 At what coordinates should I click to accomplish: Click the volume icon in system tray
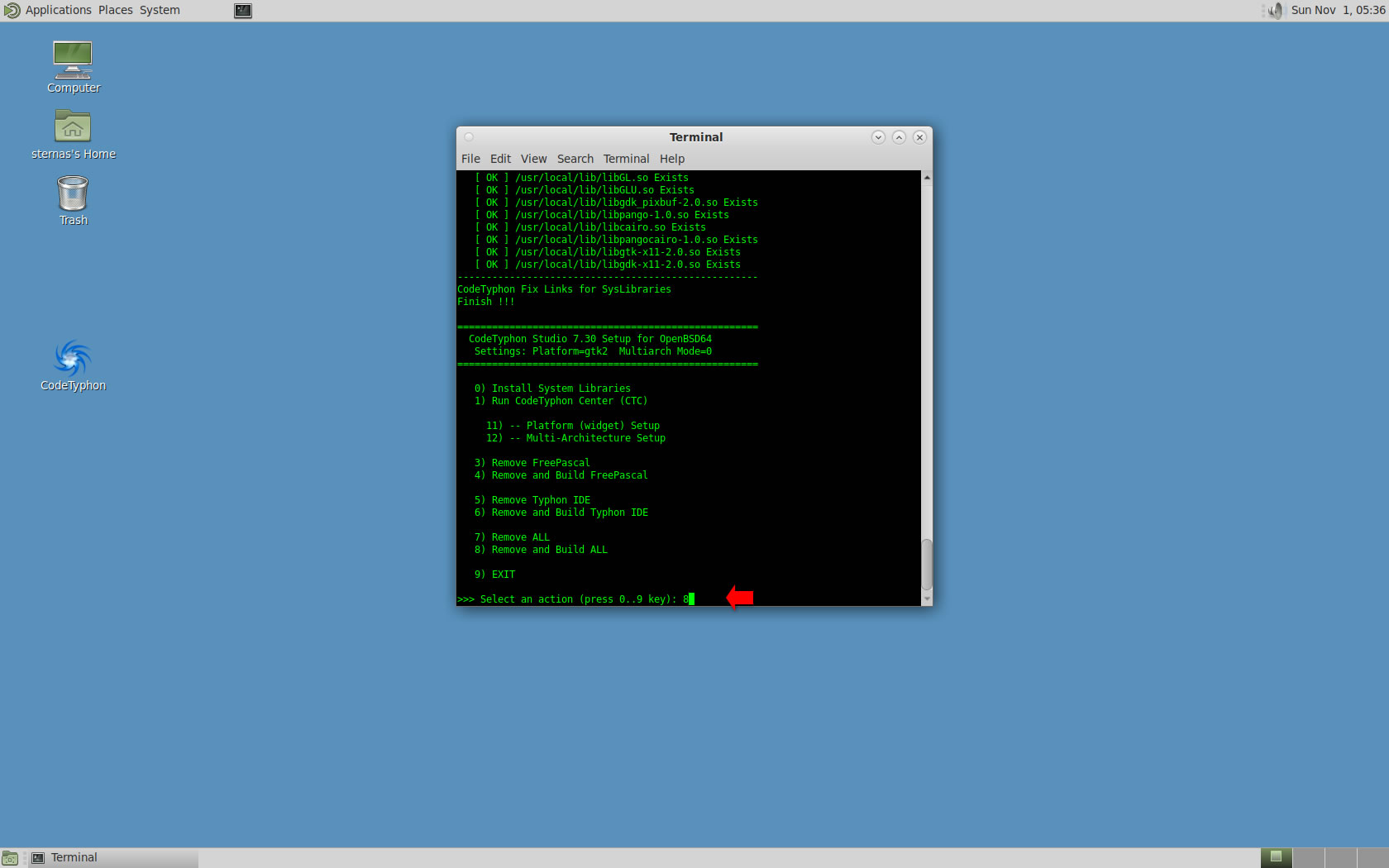(x=1276, y=11)
